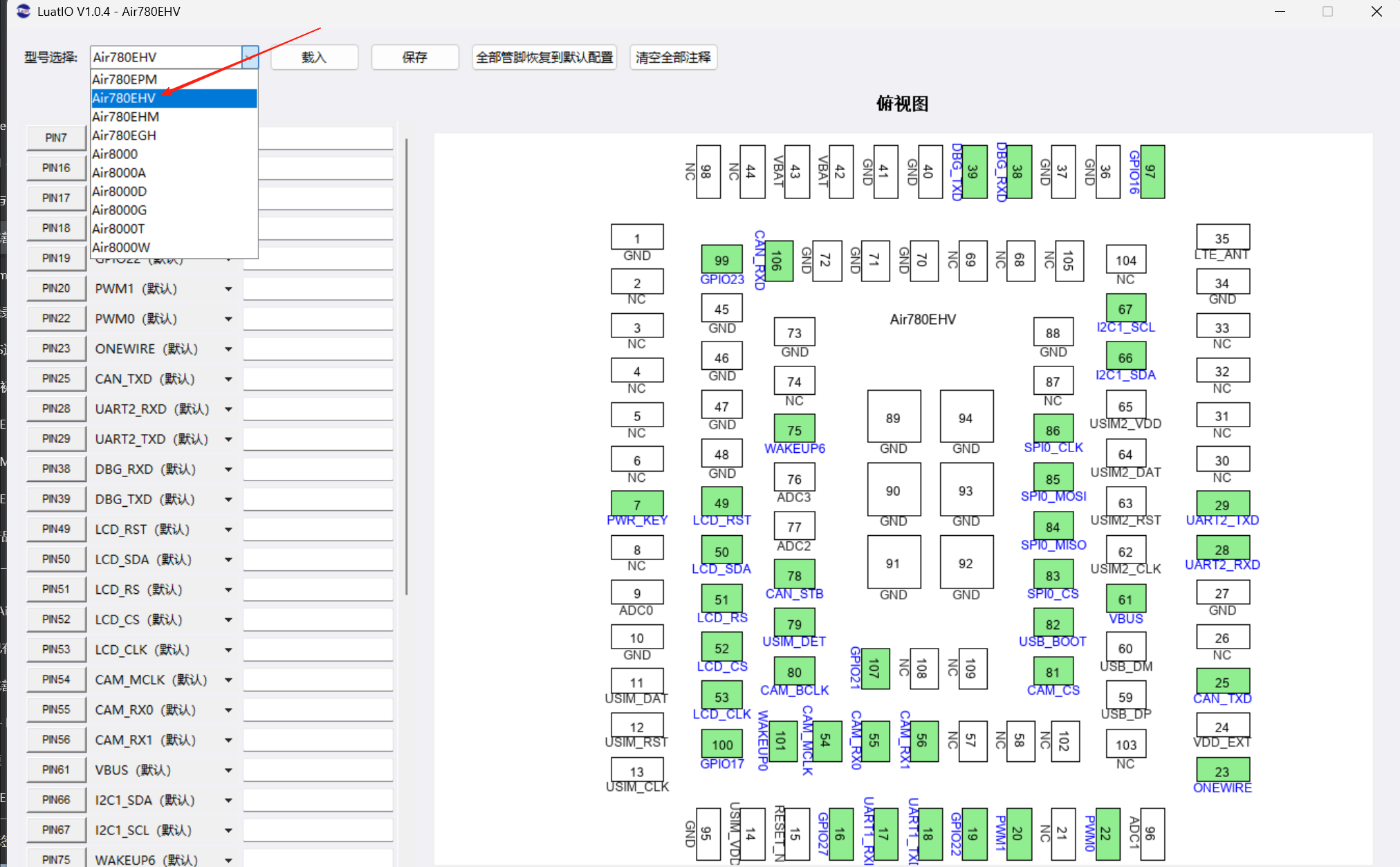The width and height of the screenshot is (1400, 867).
Task: Click pin 49 LCD_RST pad
Action: point(721,502)
